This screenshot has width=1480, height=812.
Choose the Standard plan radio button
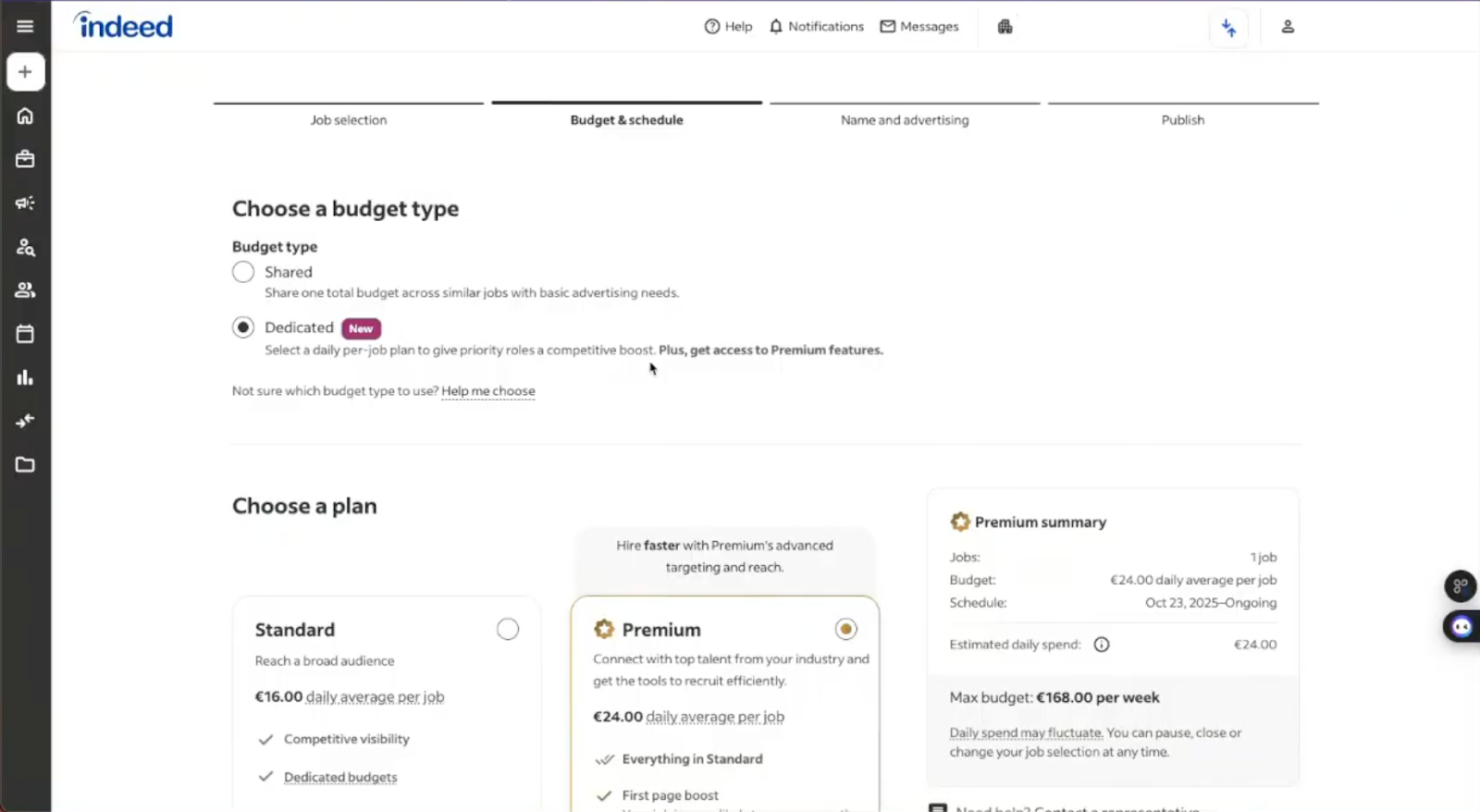click(x=508, y=630)
